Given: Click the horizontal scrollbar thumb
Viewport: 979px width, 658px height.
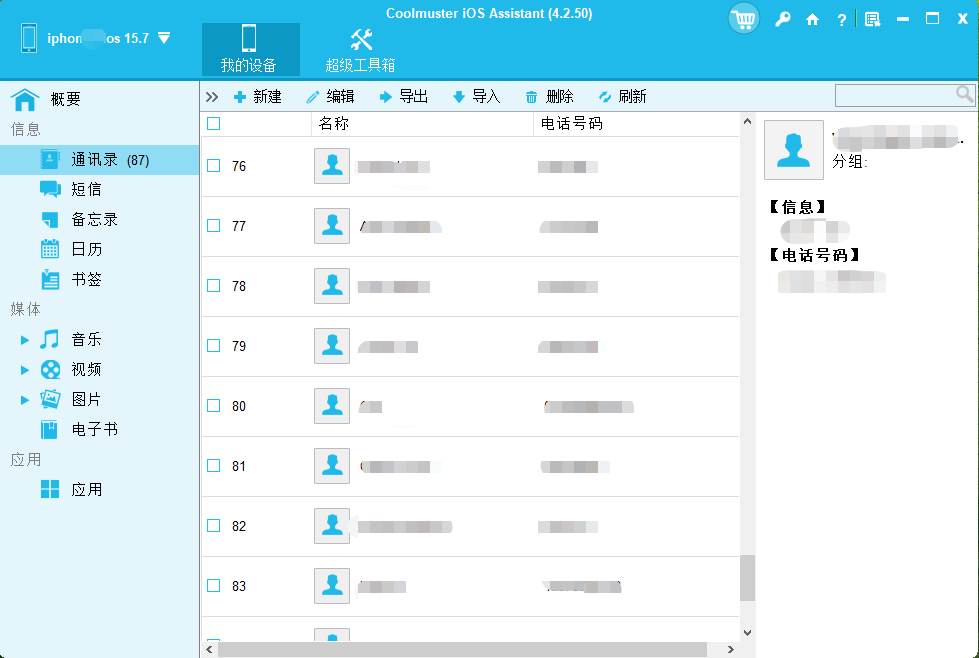Looking at the screenshot, I should click(463, 650).
